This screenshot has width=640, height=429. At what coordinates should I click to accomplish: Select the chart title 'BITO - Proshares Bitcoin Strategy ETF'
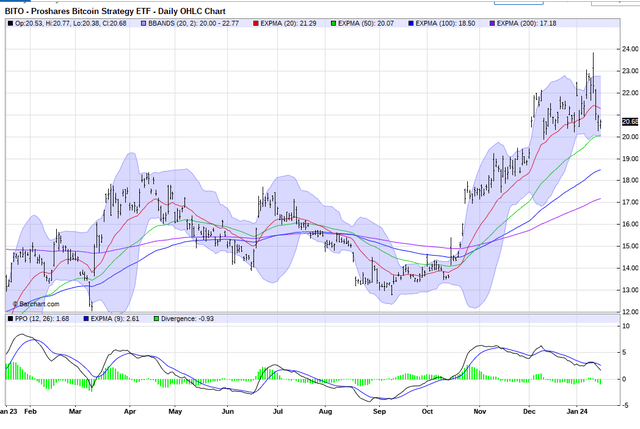(80, 11)
